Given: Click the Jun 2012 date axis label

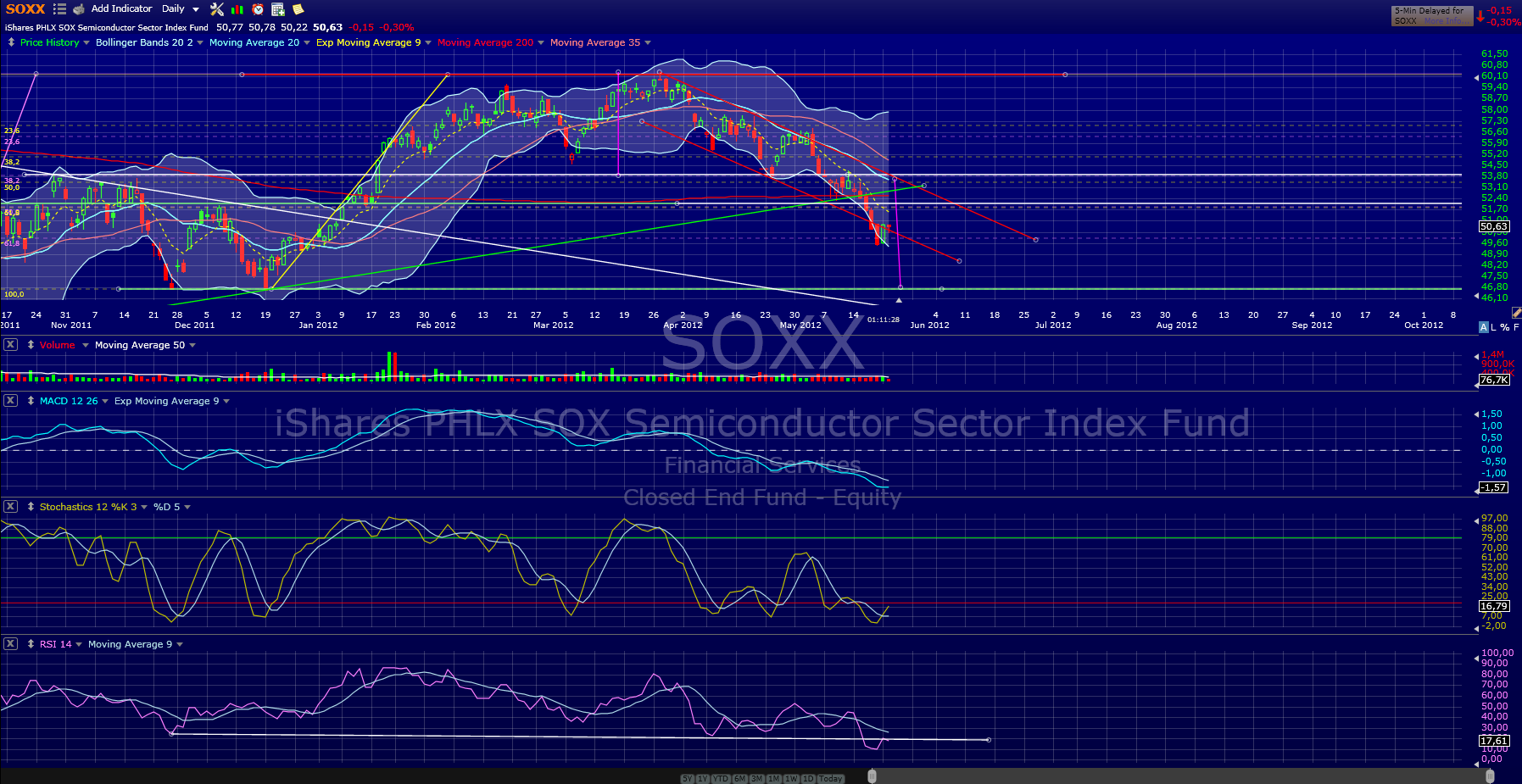Looking at the screenshot, I should pyautogui.click(x=929, y=325).
